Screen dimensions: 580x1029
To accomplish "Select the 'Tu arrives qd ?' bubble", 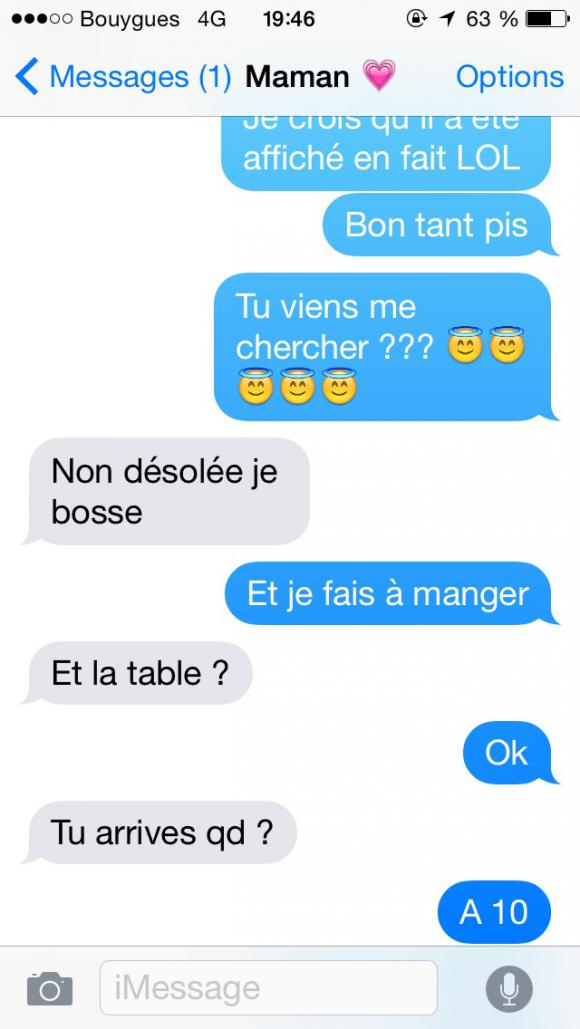I will (160, 833).
